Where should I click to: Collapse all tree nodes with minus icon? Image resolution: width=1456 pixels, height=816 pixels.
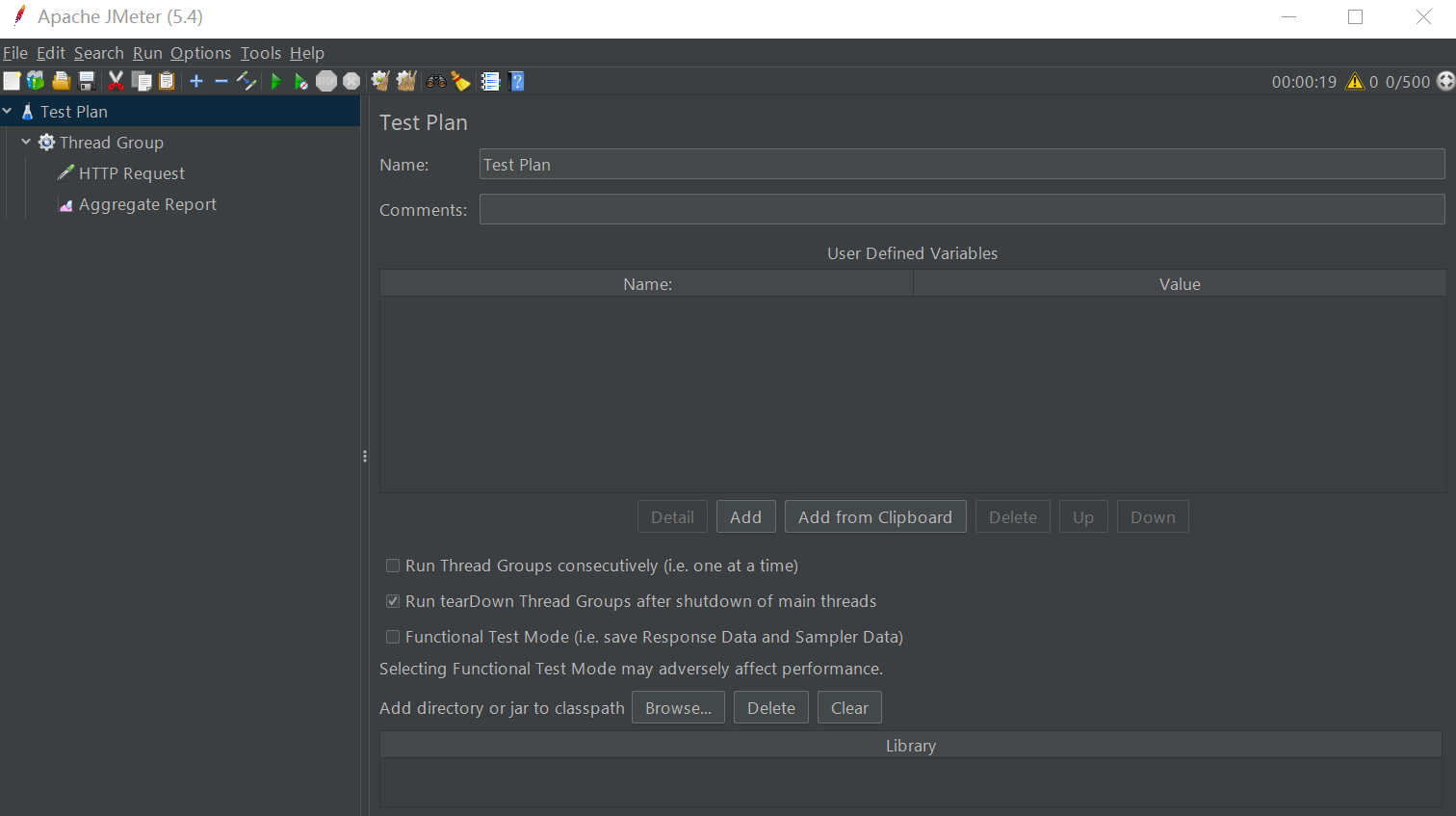[221, 81]
